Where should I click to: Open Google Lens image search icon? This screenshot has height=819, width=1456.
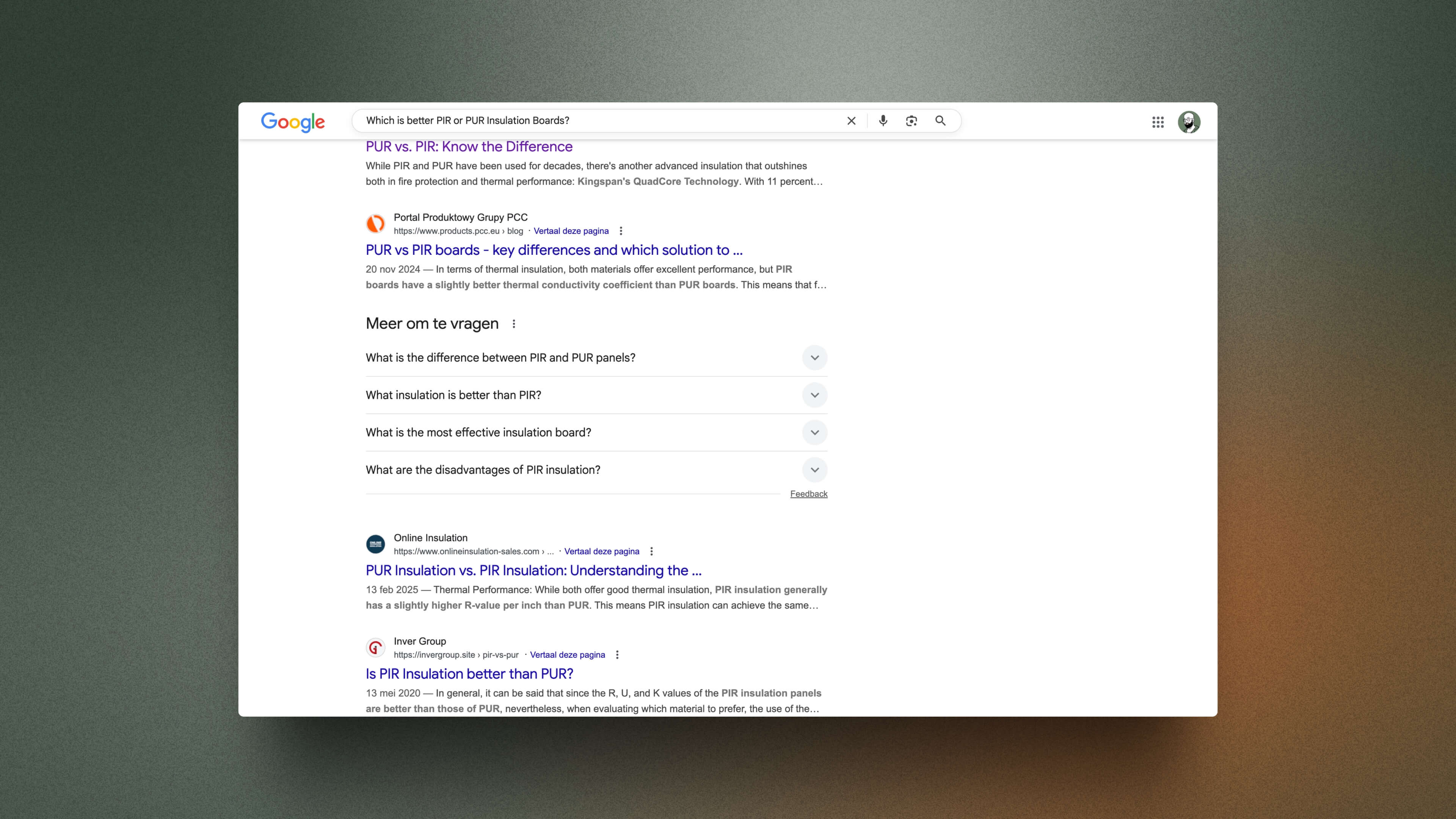(911, 121)
